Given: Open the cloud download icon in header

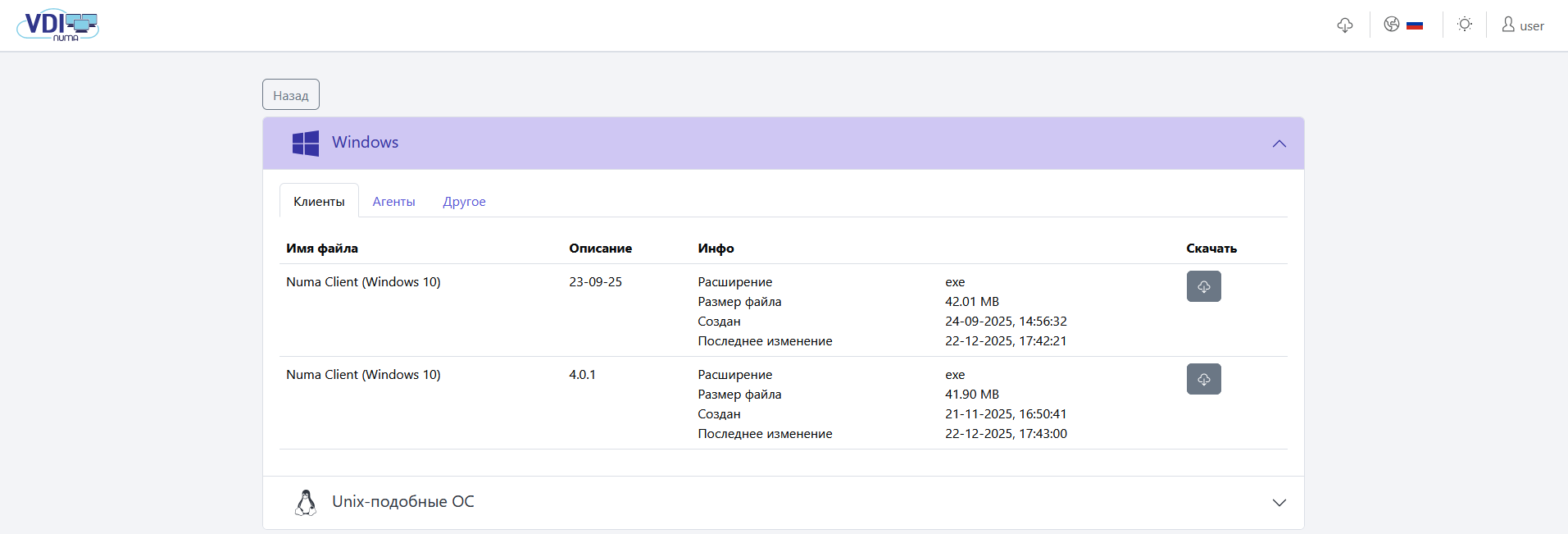Looking at the screenshot, I should coord(1345,25).
